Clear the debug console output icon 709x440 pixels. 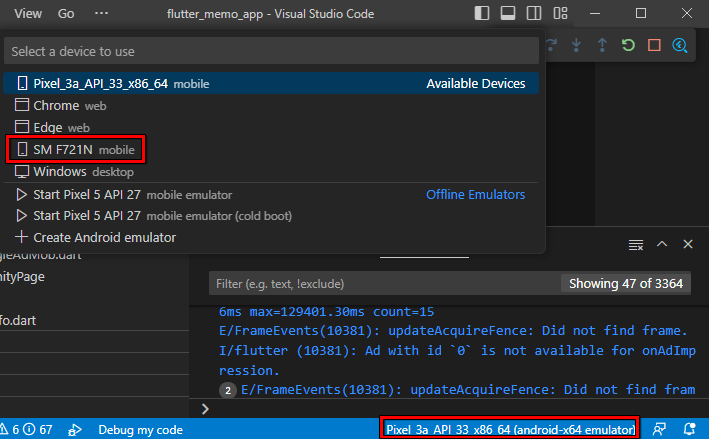coord(636,245)
